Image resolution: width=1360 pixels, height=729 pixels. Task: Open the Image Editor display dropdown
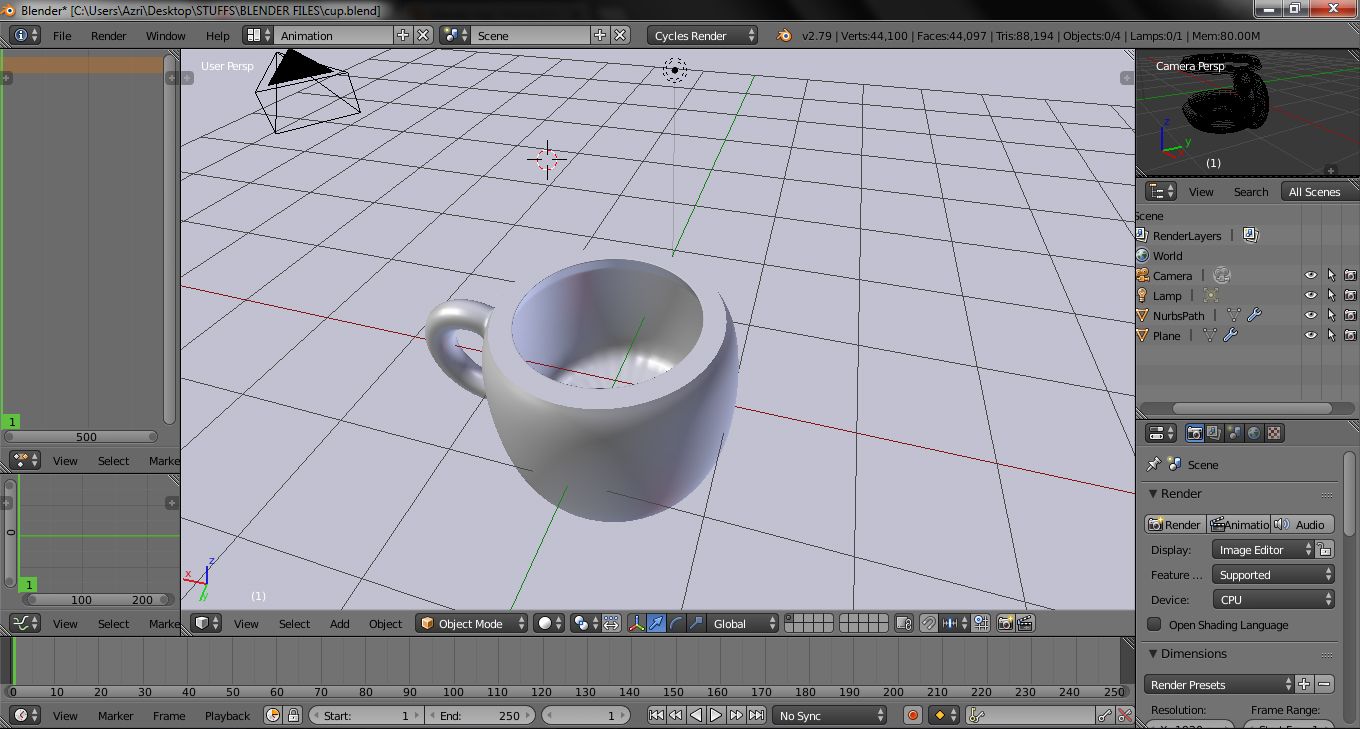click(x=1263, y=549)
